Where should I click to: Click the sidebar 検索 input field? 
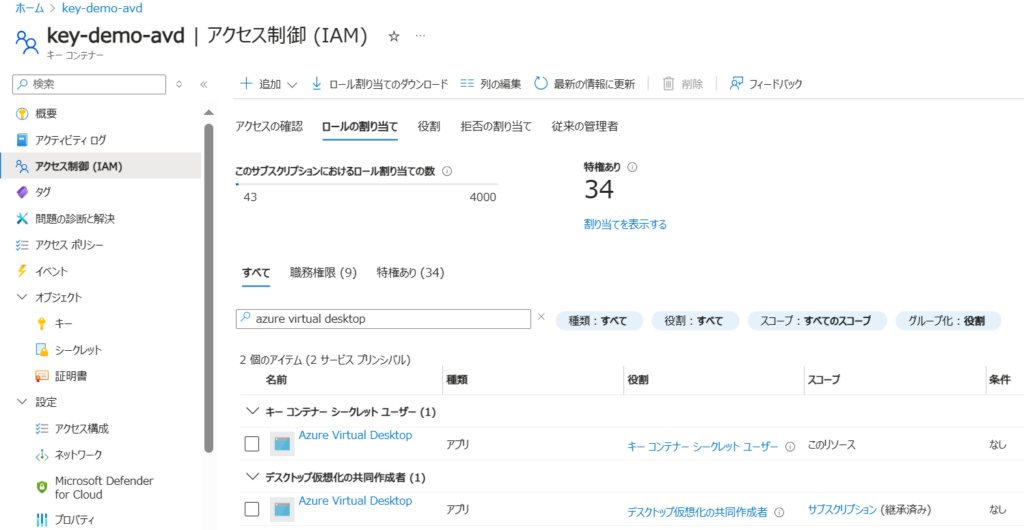(89, 84)
